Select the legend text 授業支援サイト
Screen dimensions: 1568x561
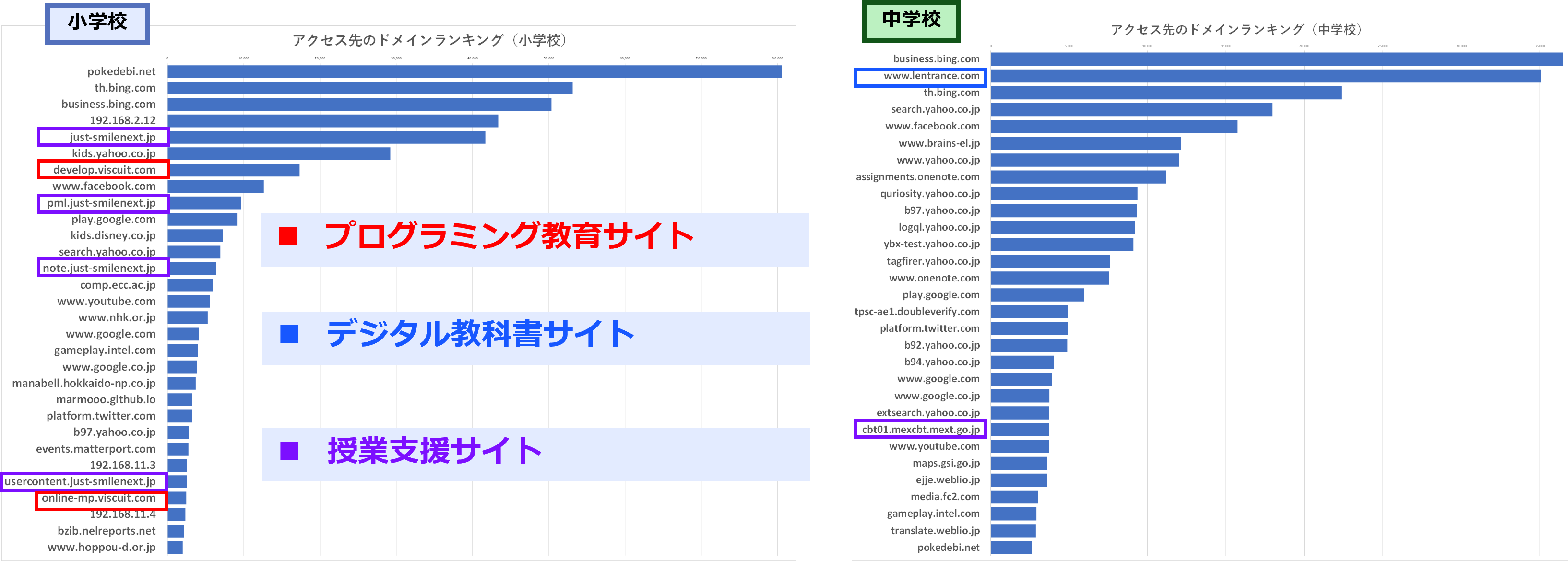click(435, 451)
